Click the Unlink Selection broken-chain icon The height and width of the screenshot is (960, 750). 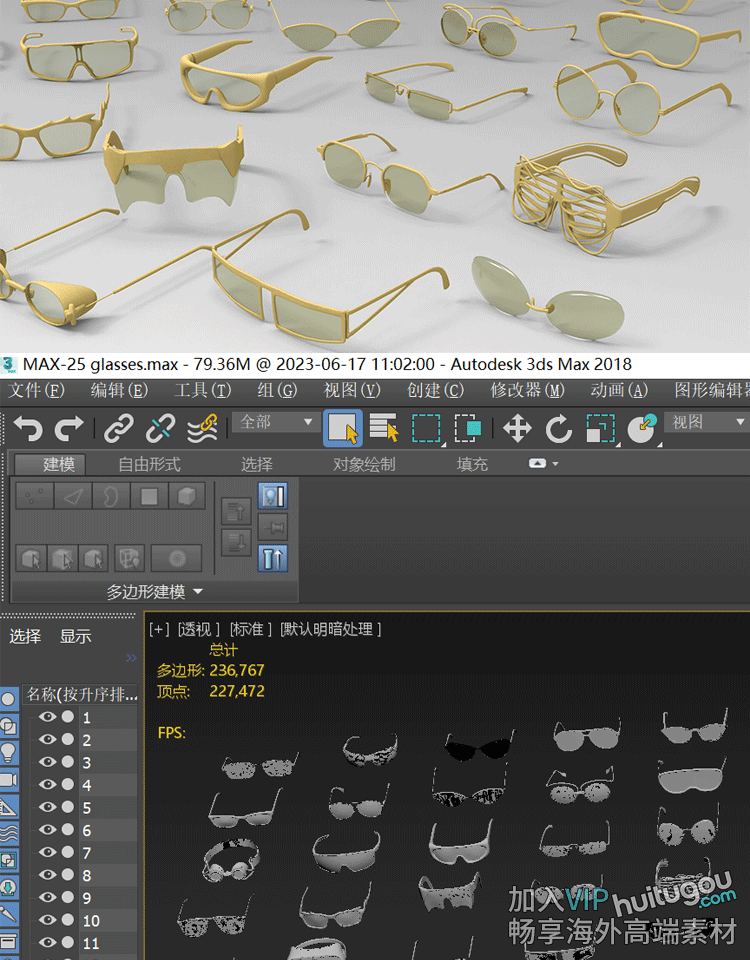point(160,429)
